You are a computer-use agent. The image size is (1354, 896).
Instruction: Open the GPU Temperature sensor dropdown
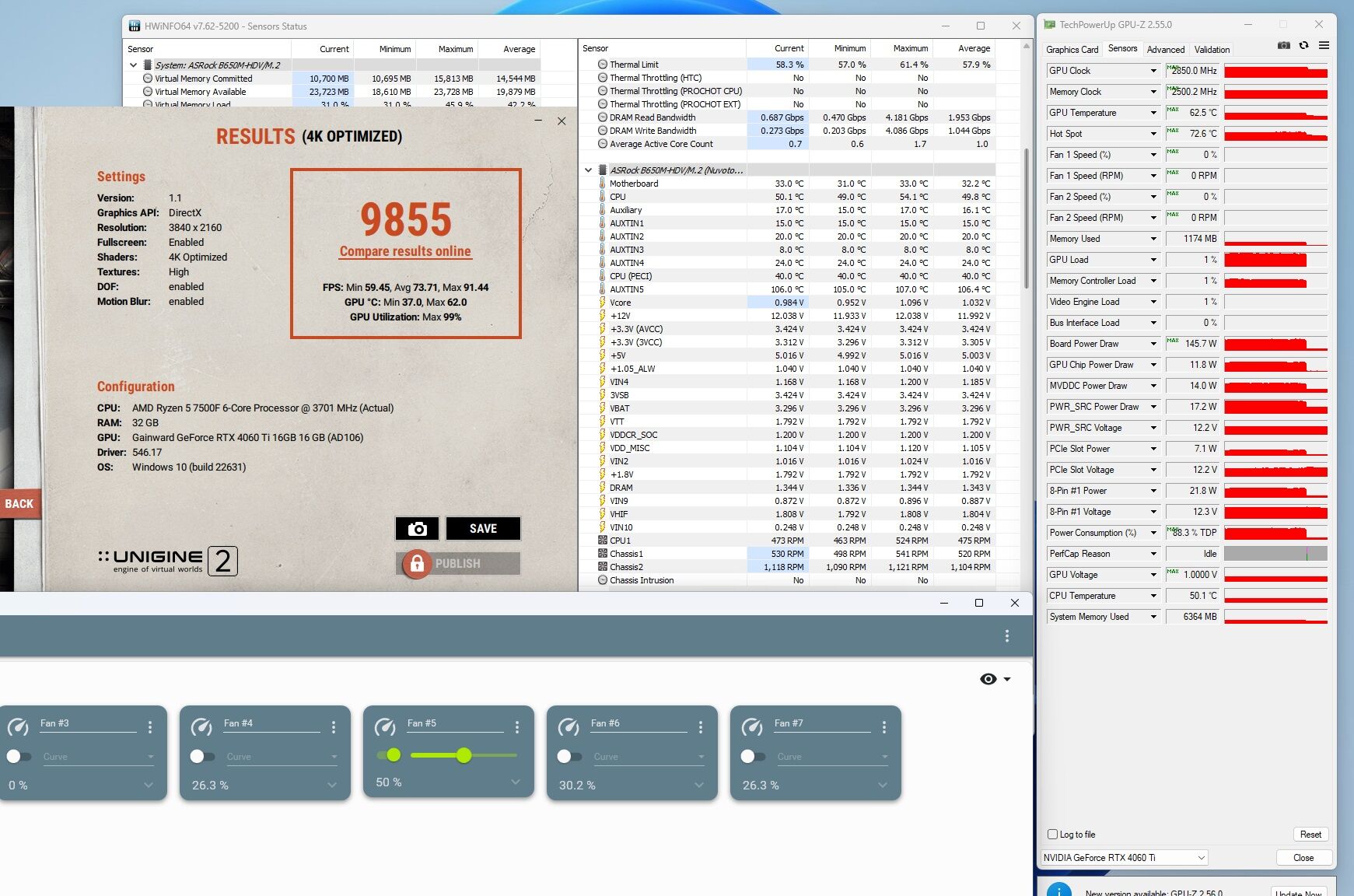[1153, 113]
